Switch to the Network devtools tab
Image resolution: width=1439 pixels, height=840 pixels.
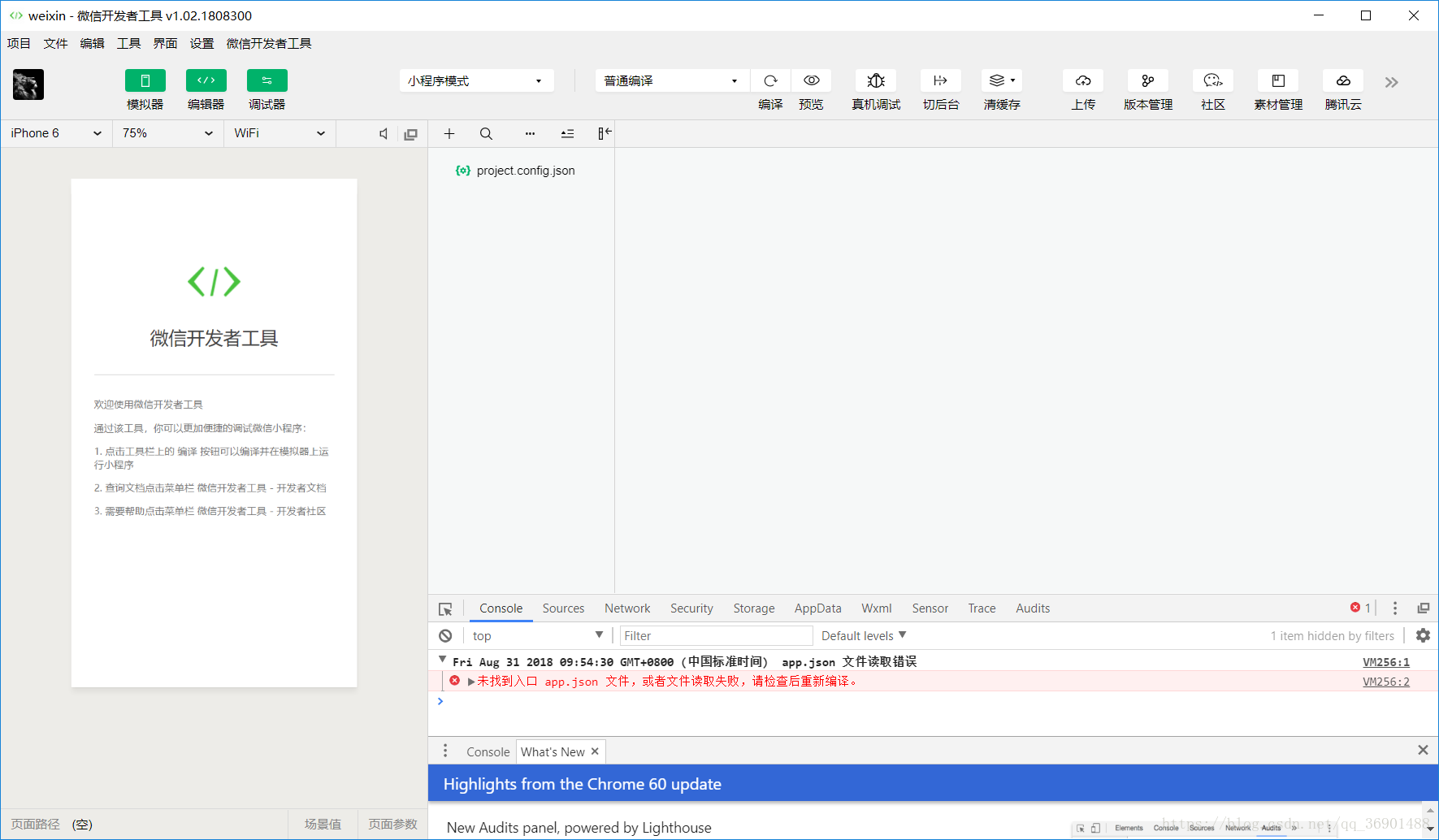click(x=627, y=608)
